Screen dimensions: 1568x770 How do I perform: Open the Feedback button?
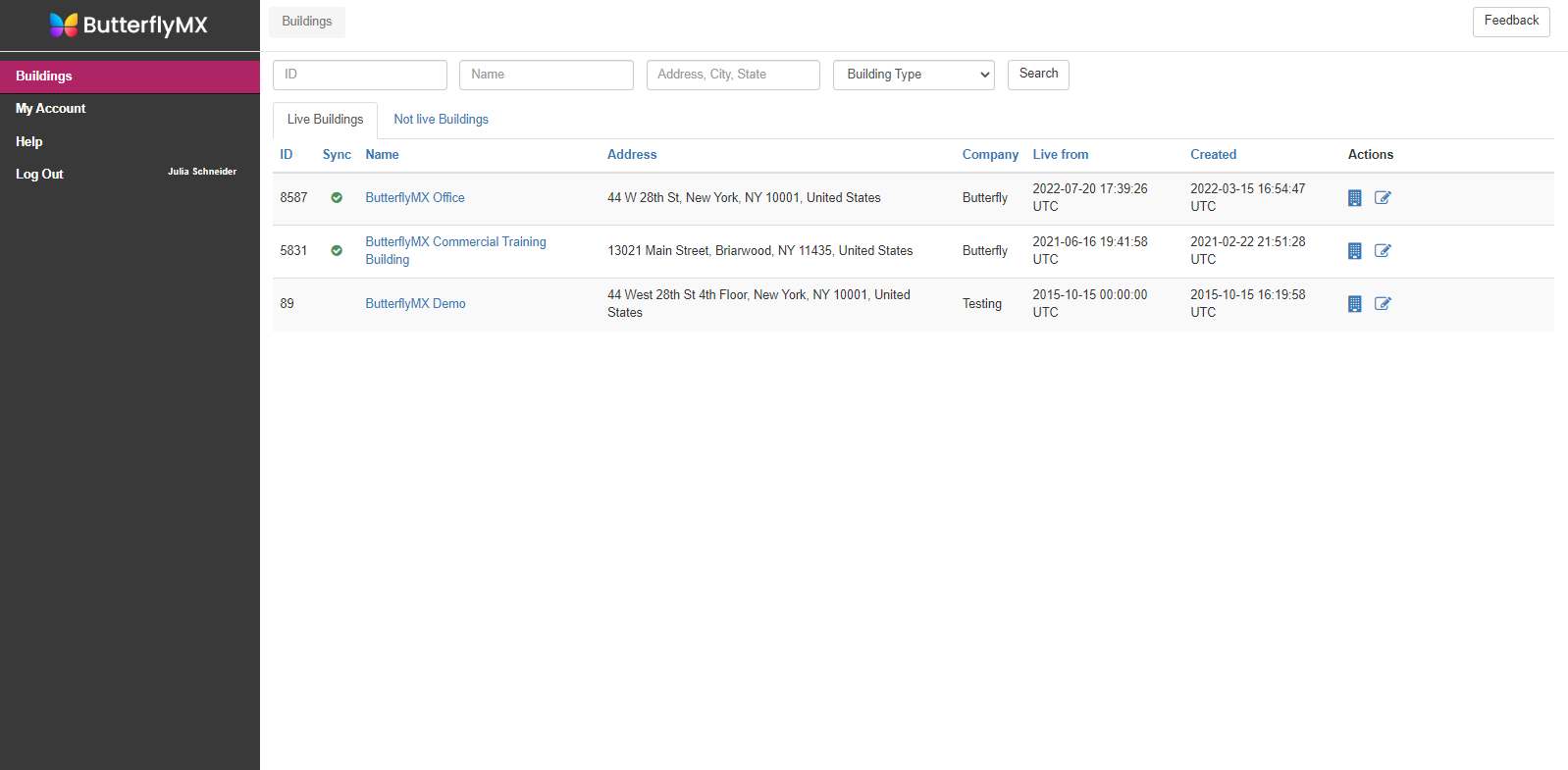[x=1510, y=21]
